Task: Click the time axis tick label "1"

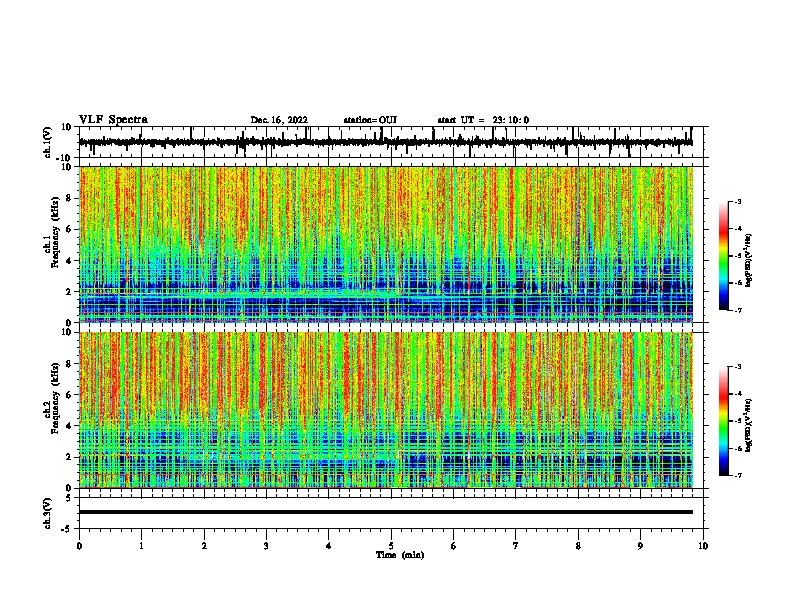Action: pos(141,546)
